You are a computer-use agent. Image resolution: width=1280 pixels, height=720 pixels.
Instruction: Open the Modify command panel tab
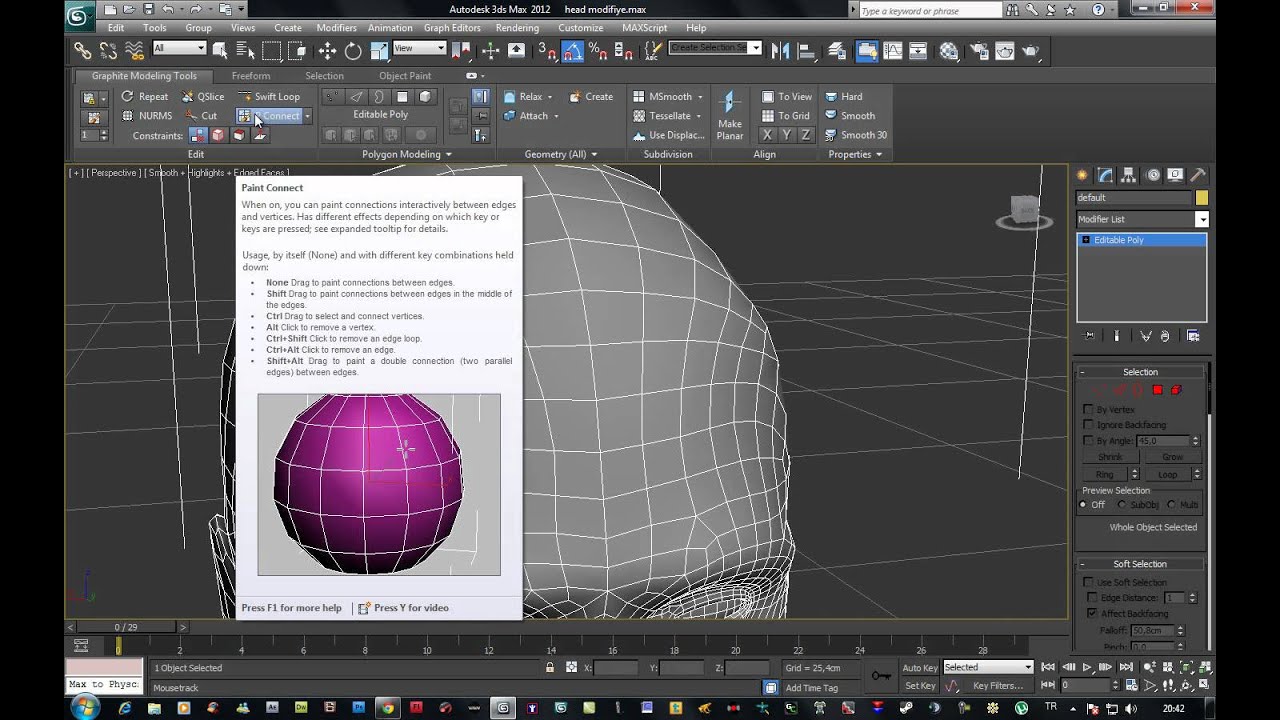1107,175
